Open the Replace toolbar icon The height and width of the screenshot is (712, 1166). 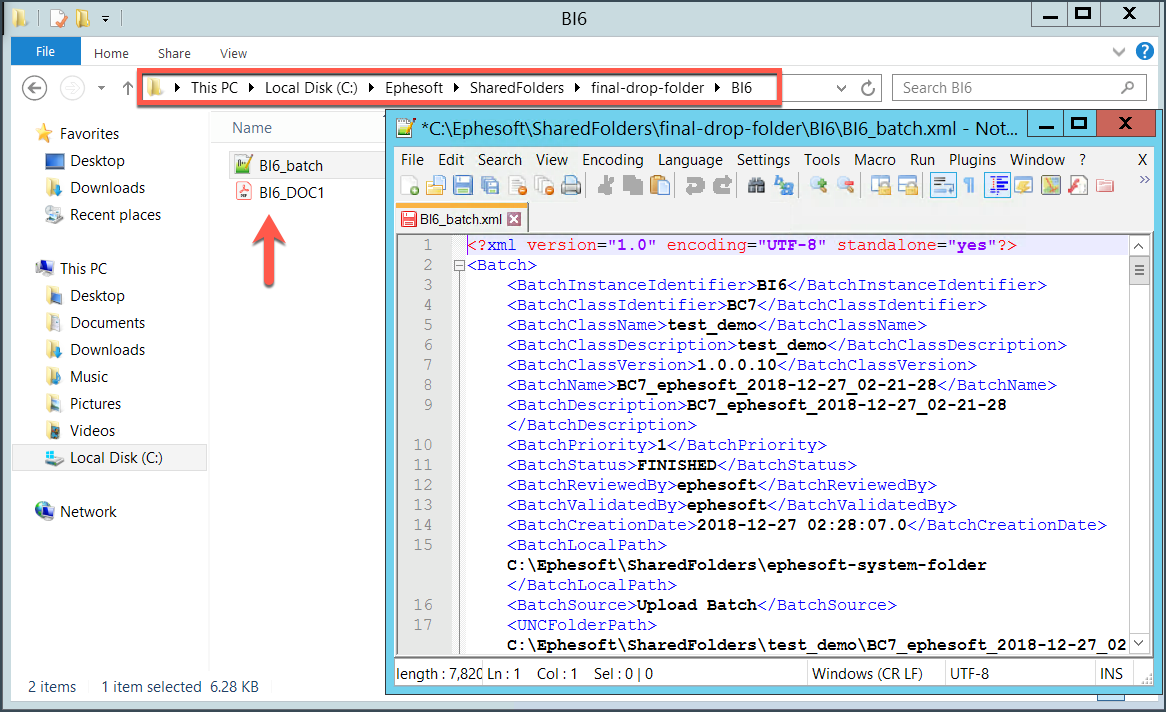pos(784,185)
